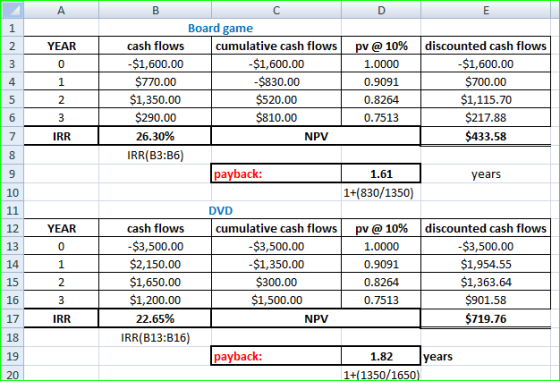Click the -$830.00 cumulative cell

[276, 81]
